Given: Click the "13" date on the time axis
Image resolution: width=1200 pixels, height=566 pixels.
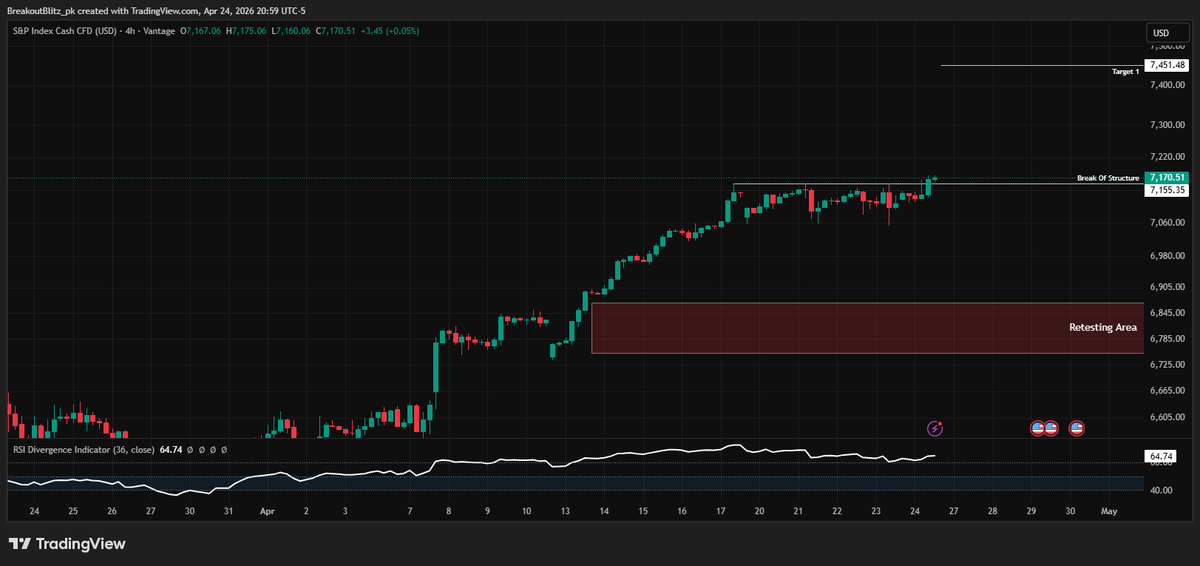Looking at the screenshot, I should pyautogui.click(x=565, y=510).
